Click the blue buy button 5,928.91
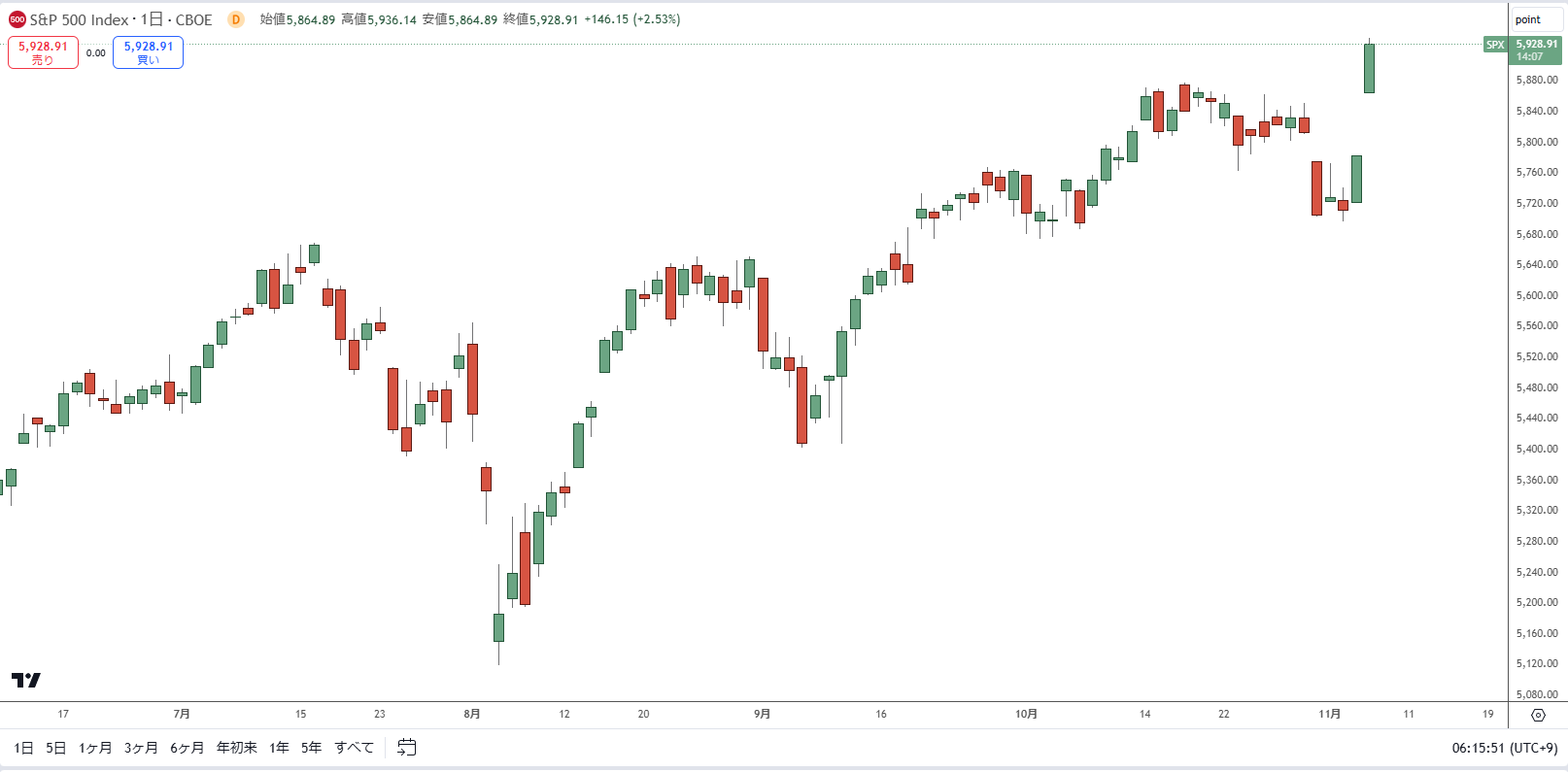 point(148,52)
